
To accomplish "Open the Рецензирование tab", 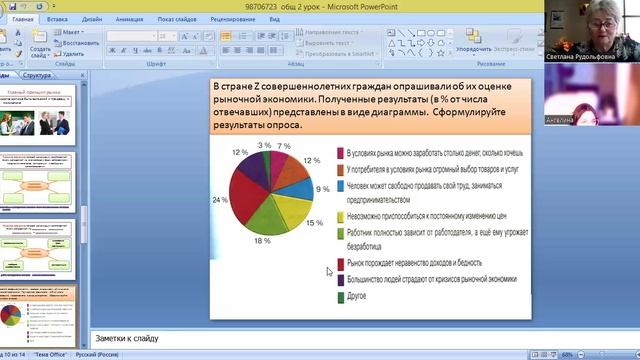I will tap(233, 19).
